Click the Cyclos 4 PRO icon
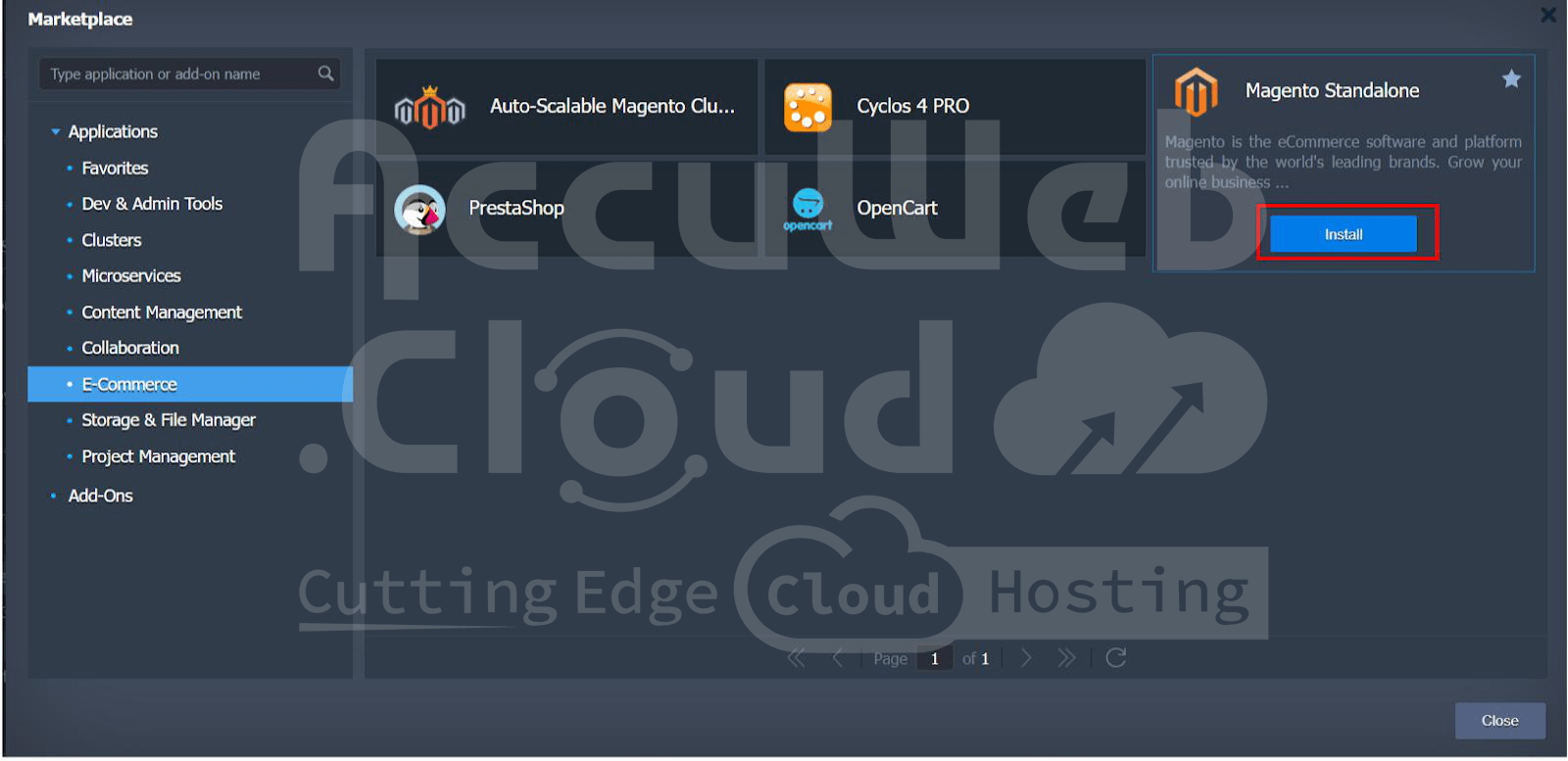1568x761 pixels. coord(808,107)
